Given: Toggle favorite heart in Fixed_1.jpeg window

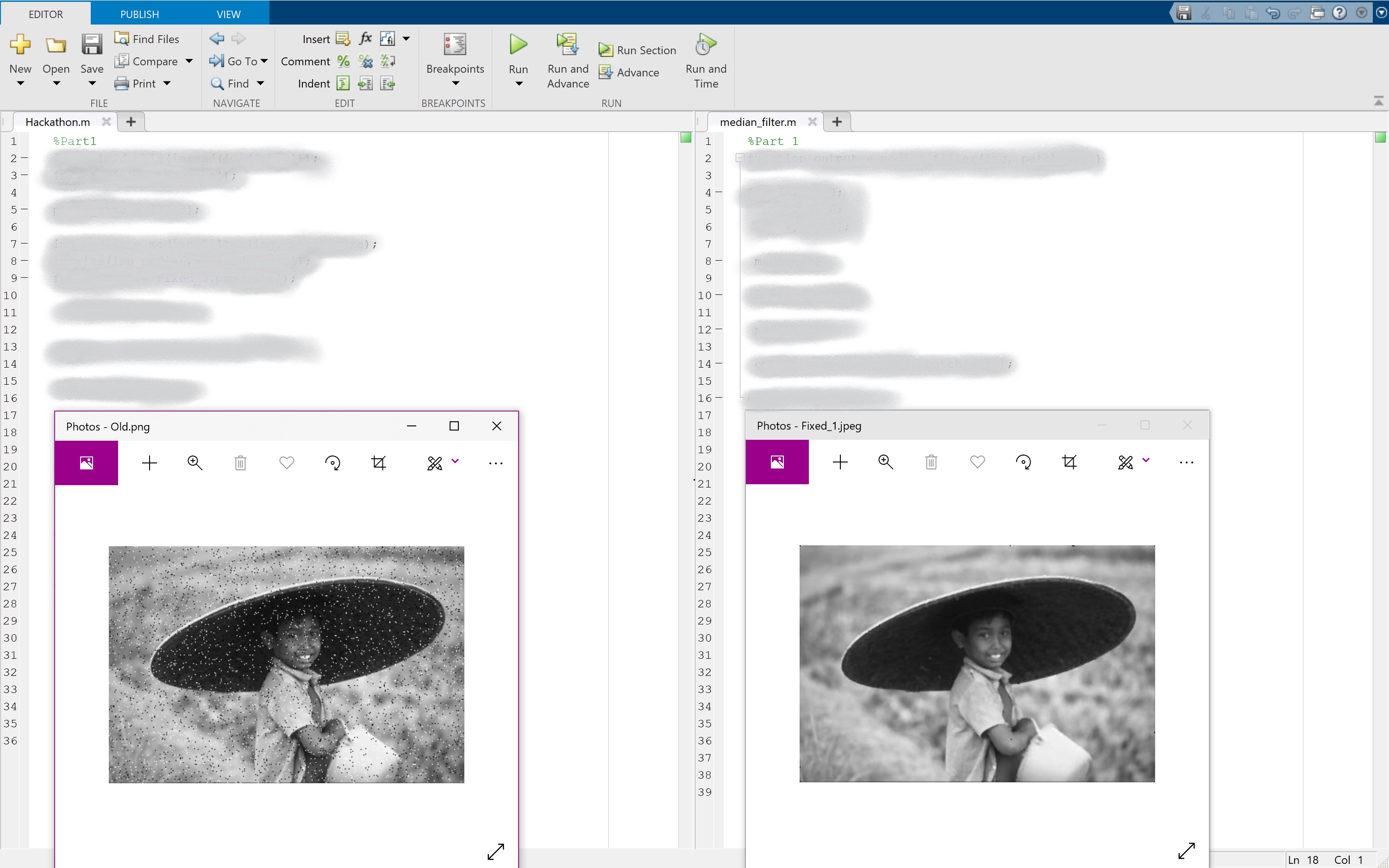Looking at the screenshot, I should pyautogui.click(x=977, y=462).
